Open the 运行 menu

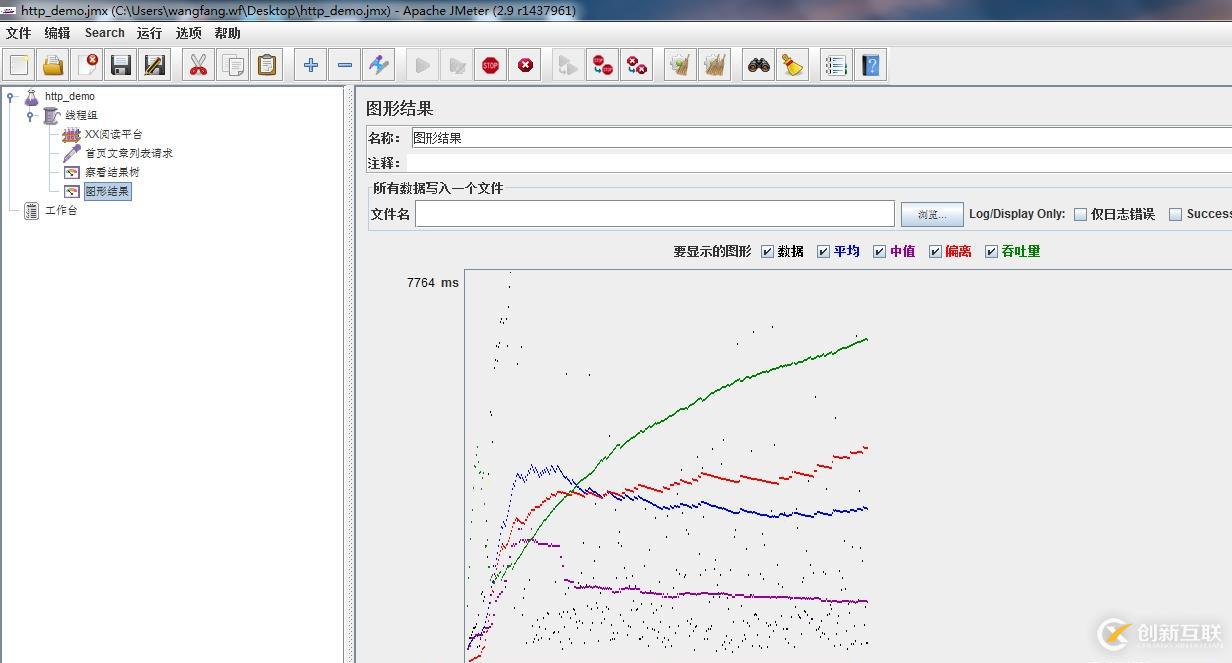coord(148,33)
